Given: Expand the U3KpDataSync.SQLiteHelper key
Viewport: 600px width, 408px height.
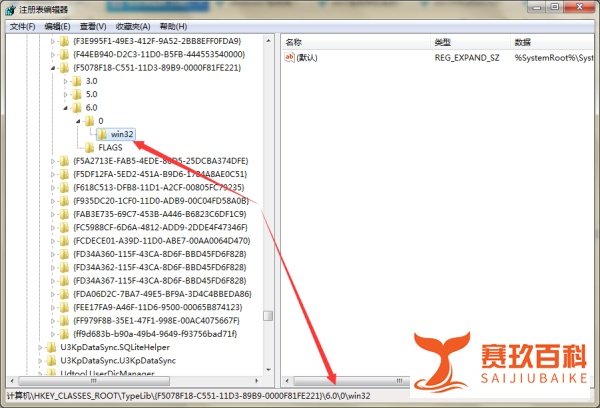Looking at the screenshot, I should click(x=40, y=348).
